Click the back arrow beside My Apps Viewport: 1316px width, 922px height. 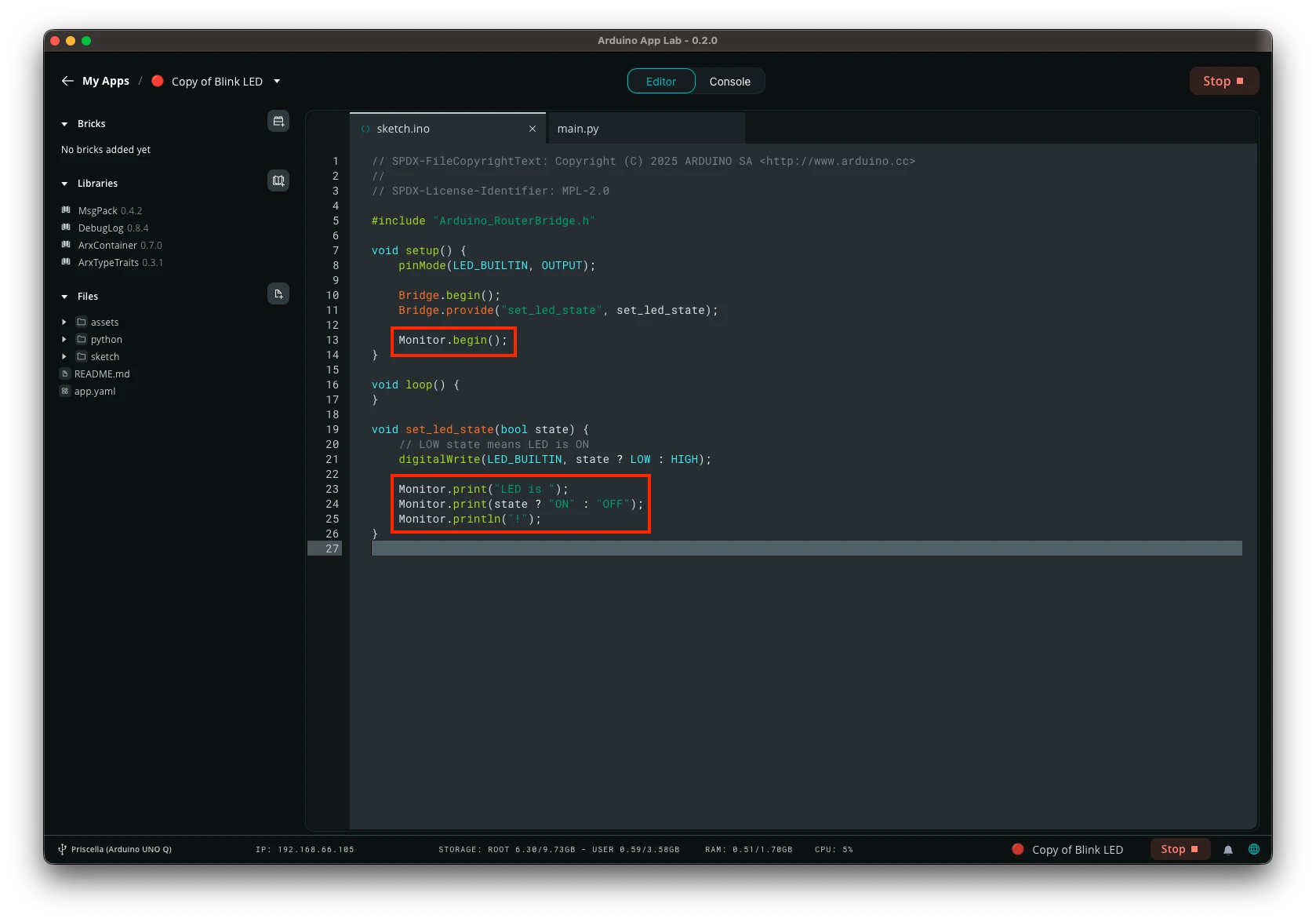pyautogui.click(x=67, y=81)
